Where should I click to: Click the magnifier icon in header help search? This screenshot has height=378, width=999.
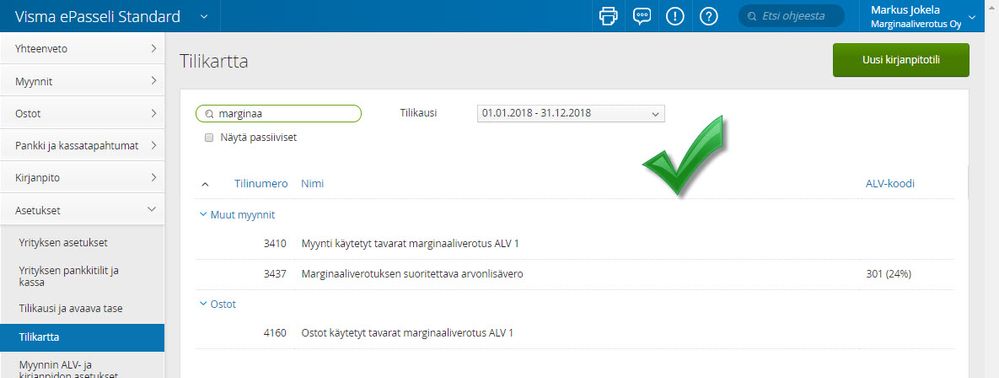point(752,16)
